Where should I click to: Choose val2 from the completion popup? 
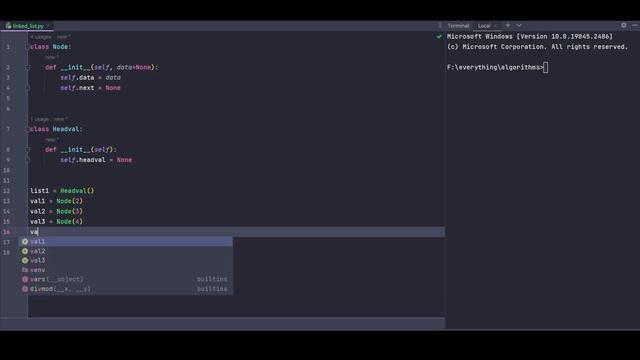(x=127, y=251)
